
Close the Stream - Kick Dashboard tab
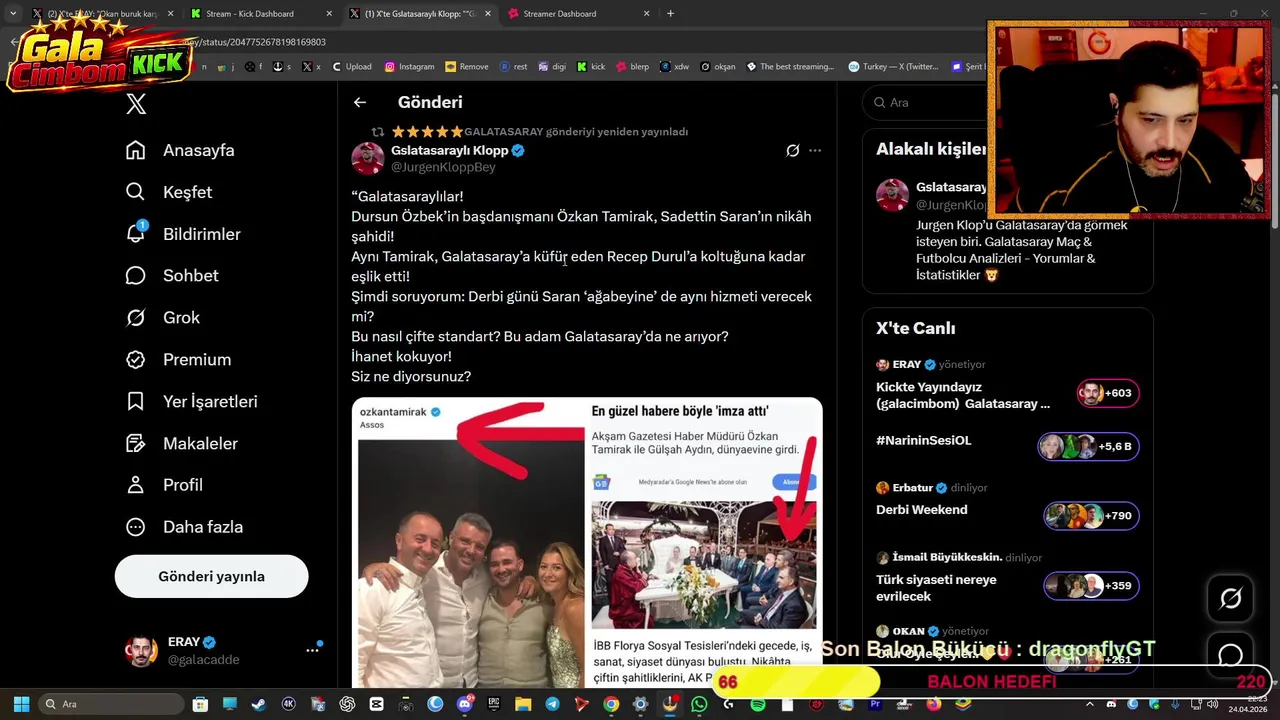tap(329, 14)
